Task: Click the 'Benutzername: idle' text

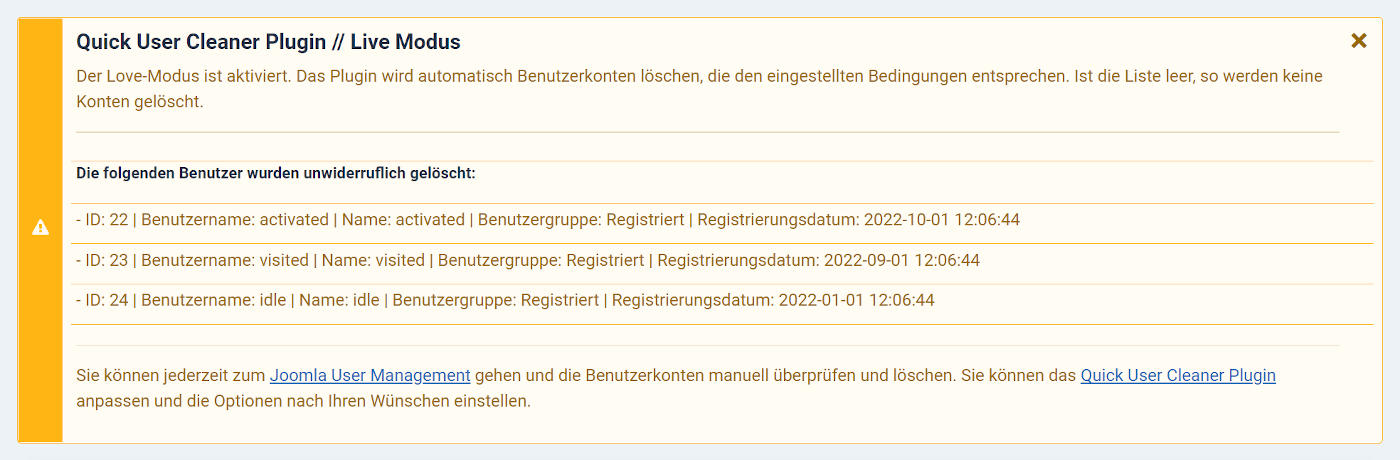Action: (213, 300)
